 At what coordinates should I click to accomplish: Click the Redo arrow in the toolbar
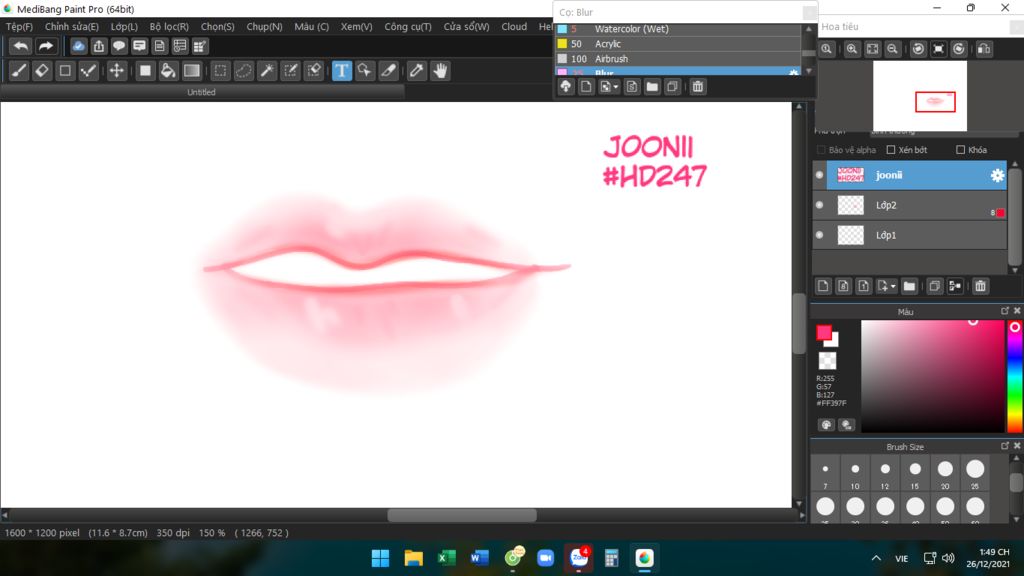click(x=45, y=46)
